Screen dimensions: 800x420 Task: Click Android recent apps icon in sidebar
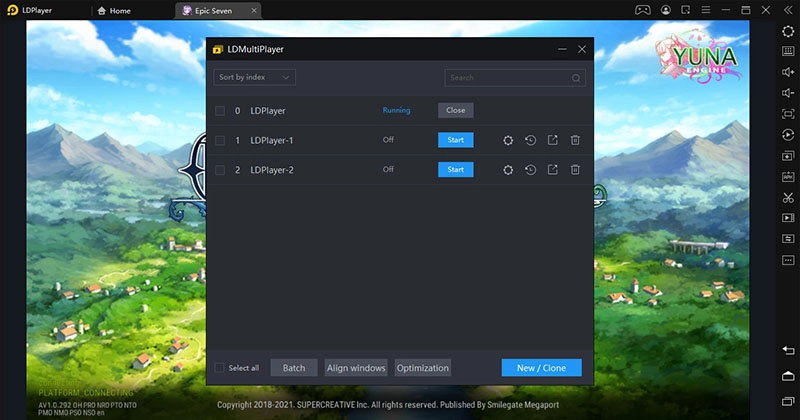click(788, 401)
